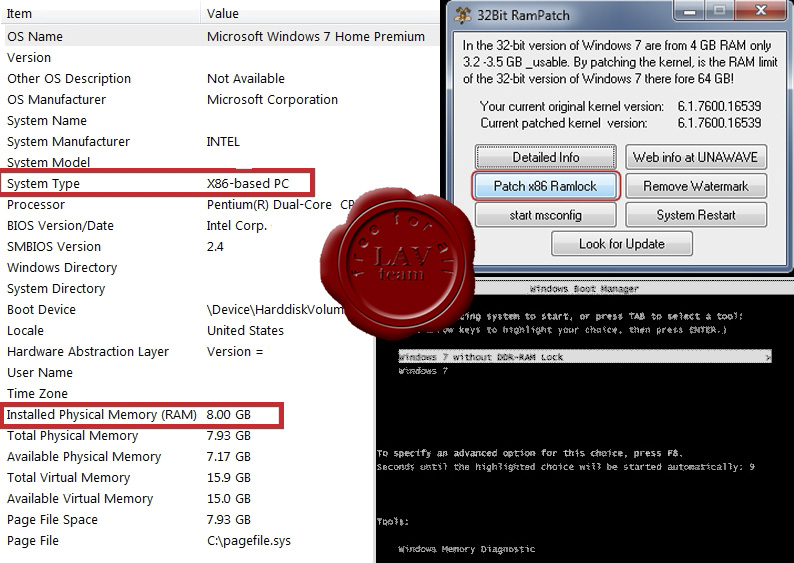Select the Other OS Description row
The width and height of the screenshot is (794, 563).
pos(220,78)
